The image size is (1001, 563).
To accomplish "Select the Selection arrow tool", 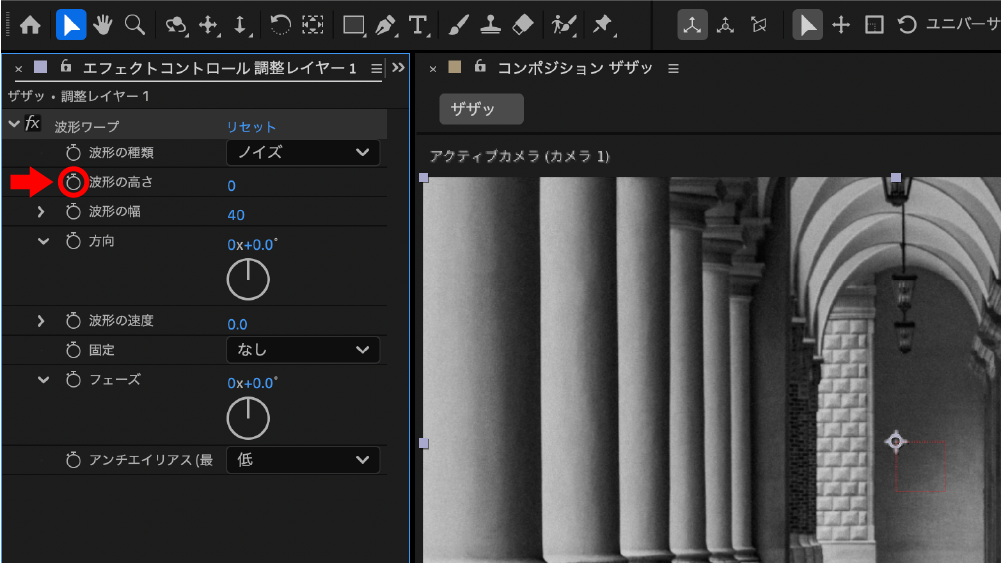I will [71, 25].
